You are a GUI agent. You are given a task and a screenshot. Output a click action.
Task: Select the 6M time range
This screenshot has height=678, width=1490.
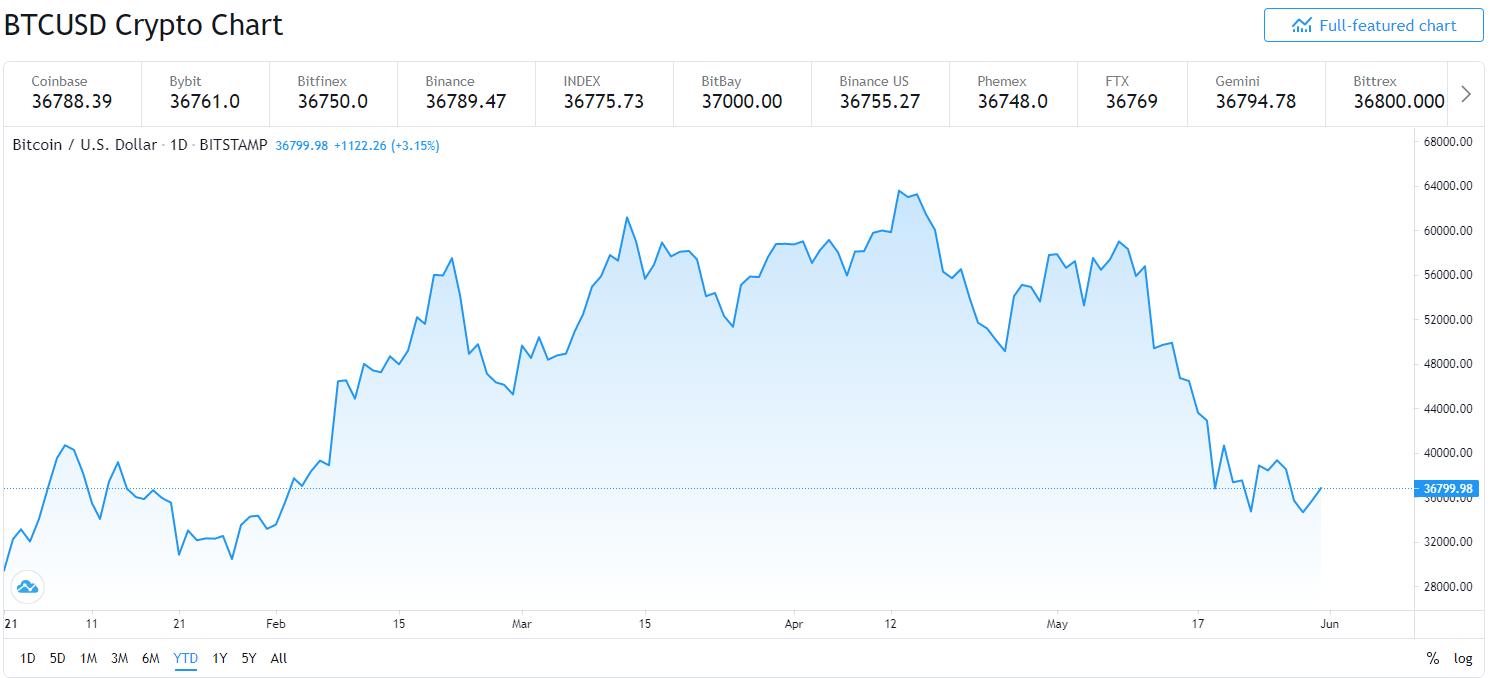click(x=150, y=658)
